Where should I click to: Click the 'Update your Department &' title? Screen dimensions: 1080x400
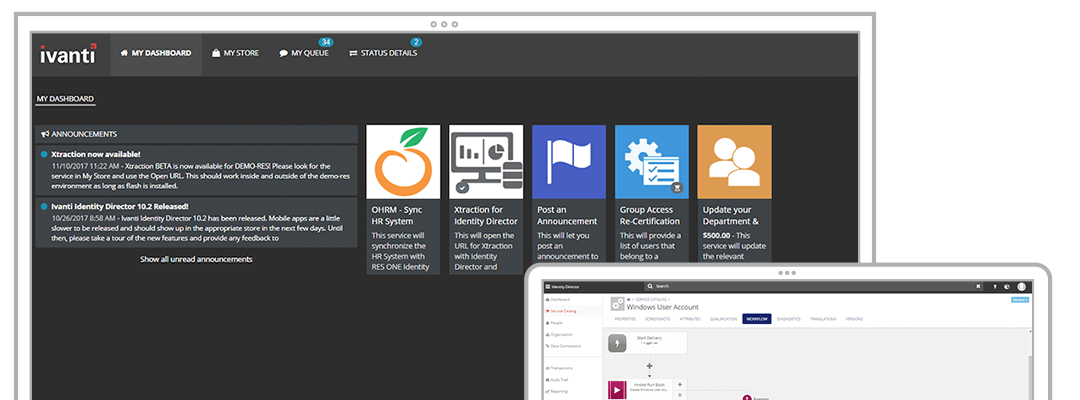(x=731, y=215)
